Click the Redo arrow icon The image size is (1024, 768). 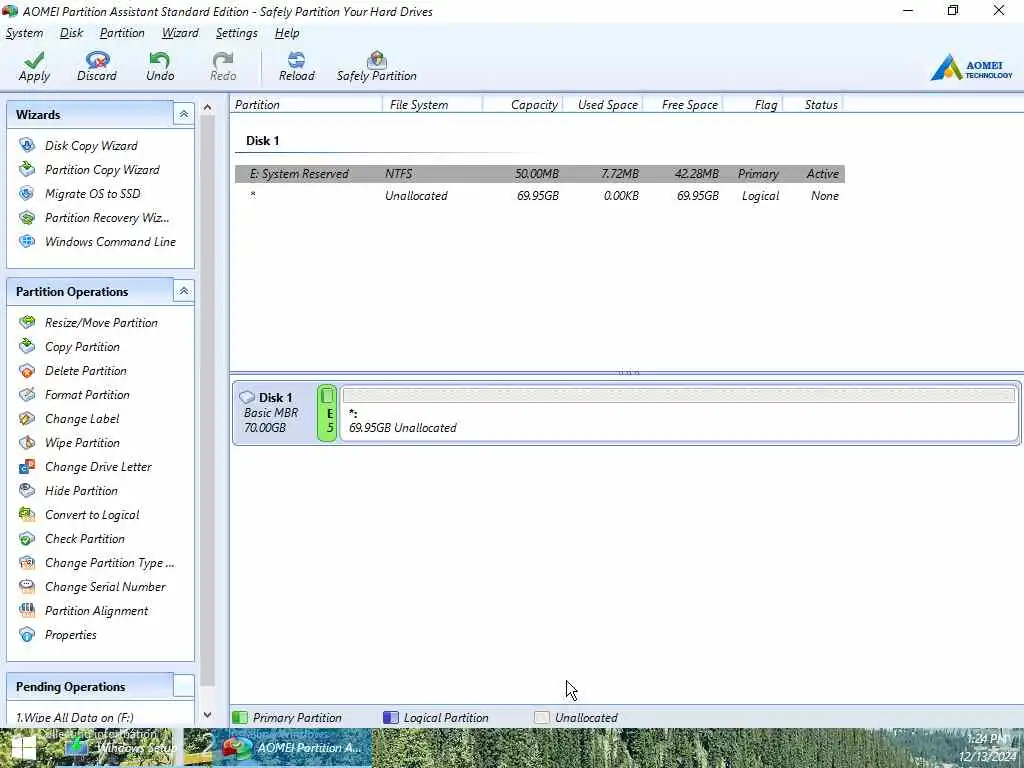[x=223, y=60]
